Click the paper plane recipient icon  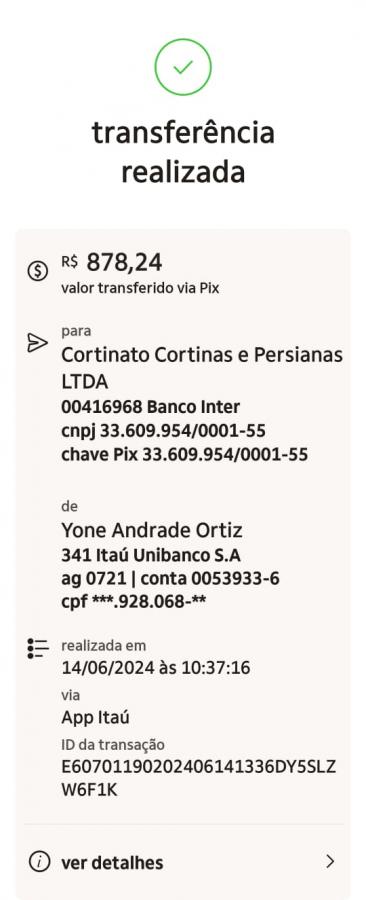(37, 343)
